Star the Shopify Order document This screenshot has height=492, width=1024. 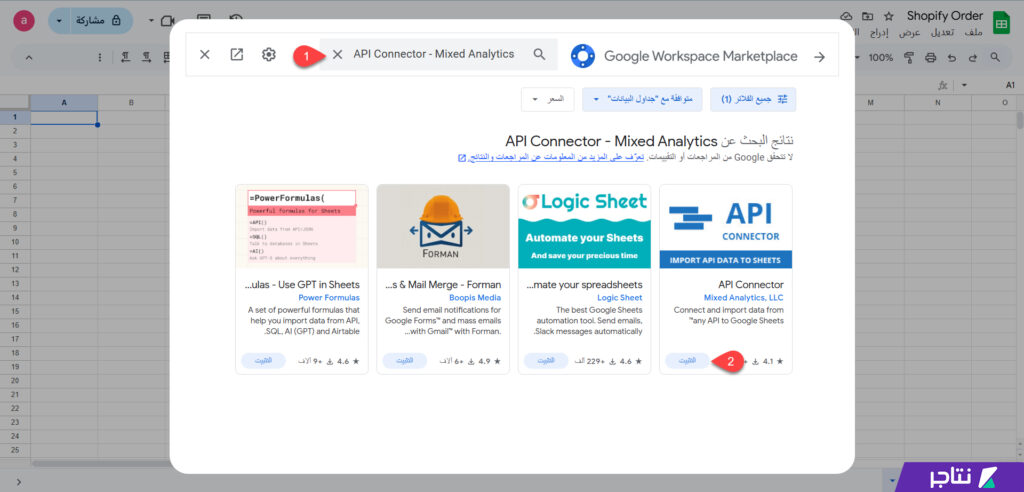click(888, 16)
